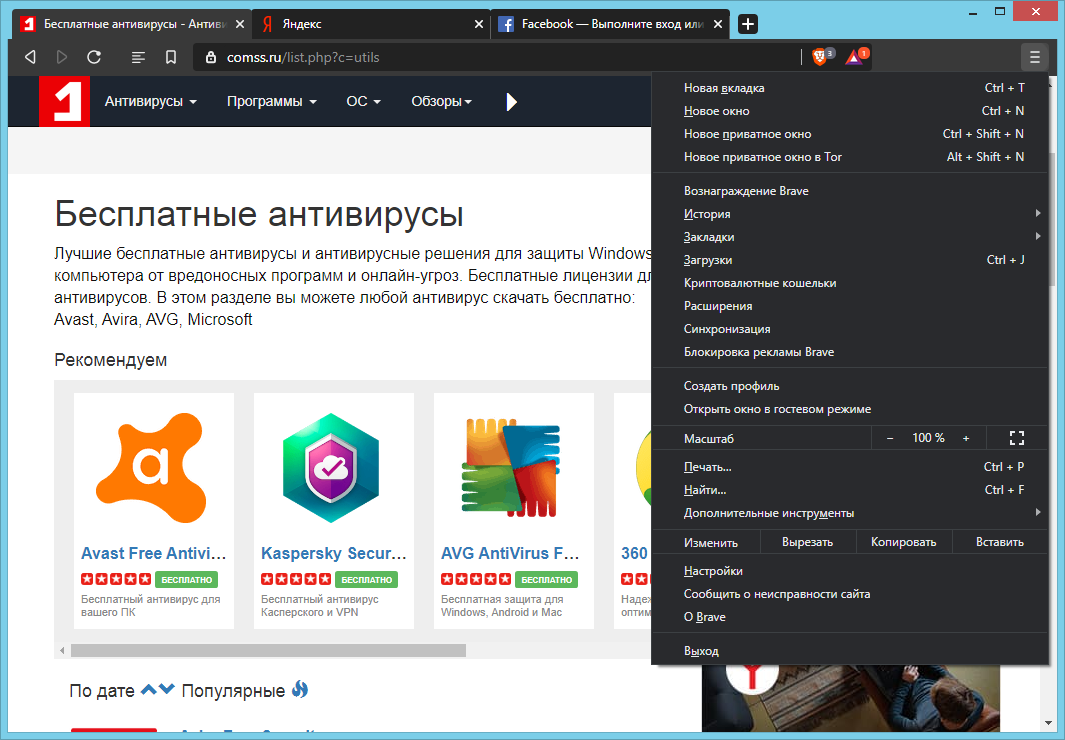Click the hamburger main menu button

1034,57
